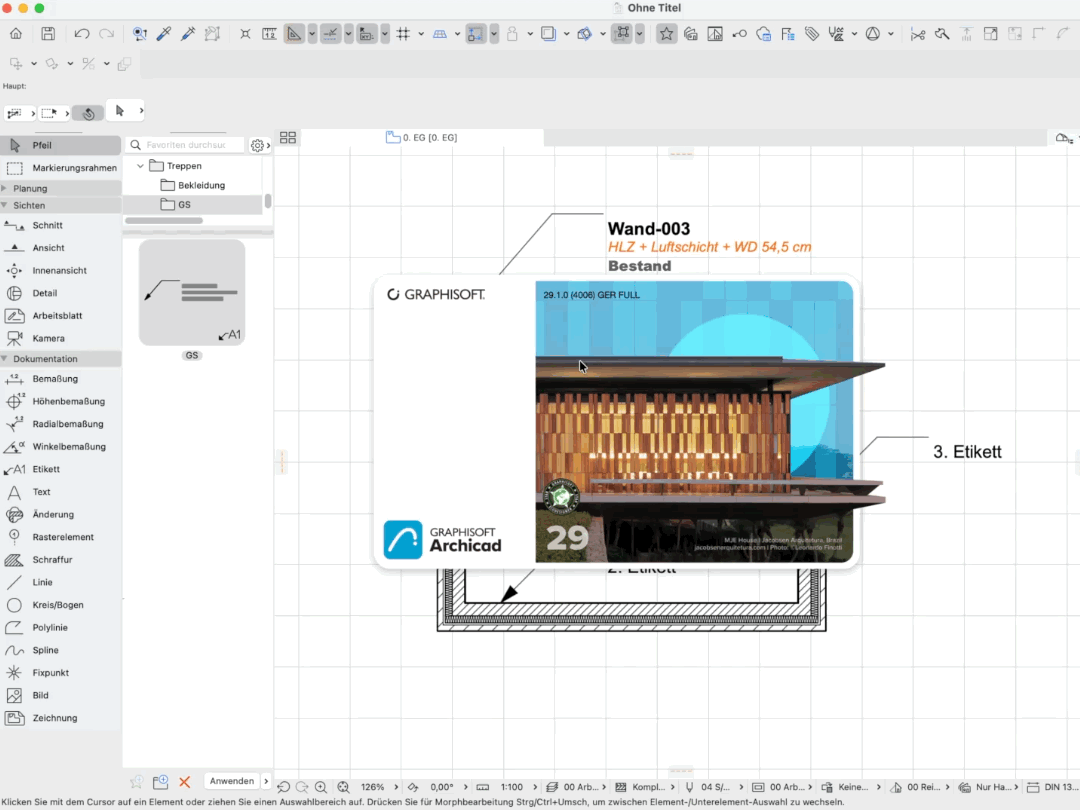
Task: Toggle the XY tracker button
Action: tap(367, 34)
